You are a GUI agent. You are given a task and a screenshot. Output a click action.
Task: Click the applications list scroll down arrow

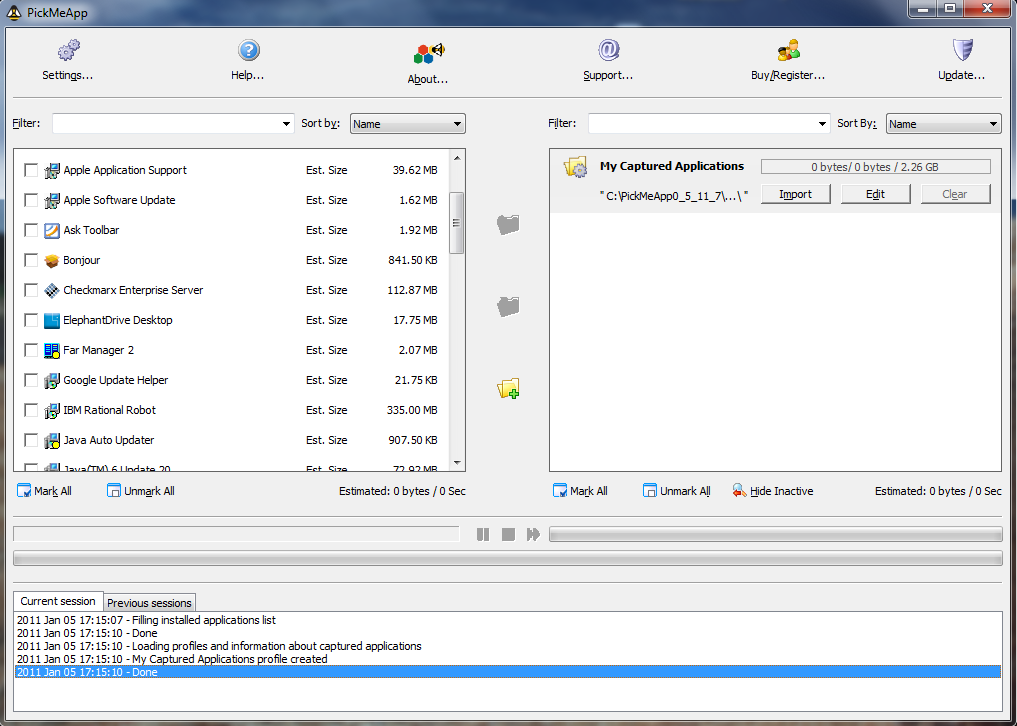457,463
